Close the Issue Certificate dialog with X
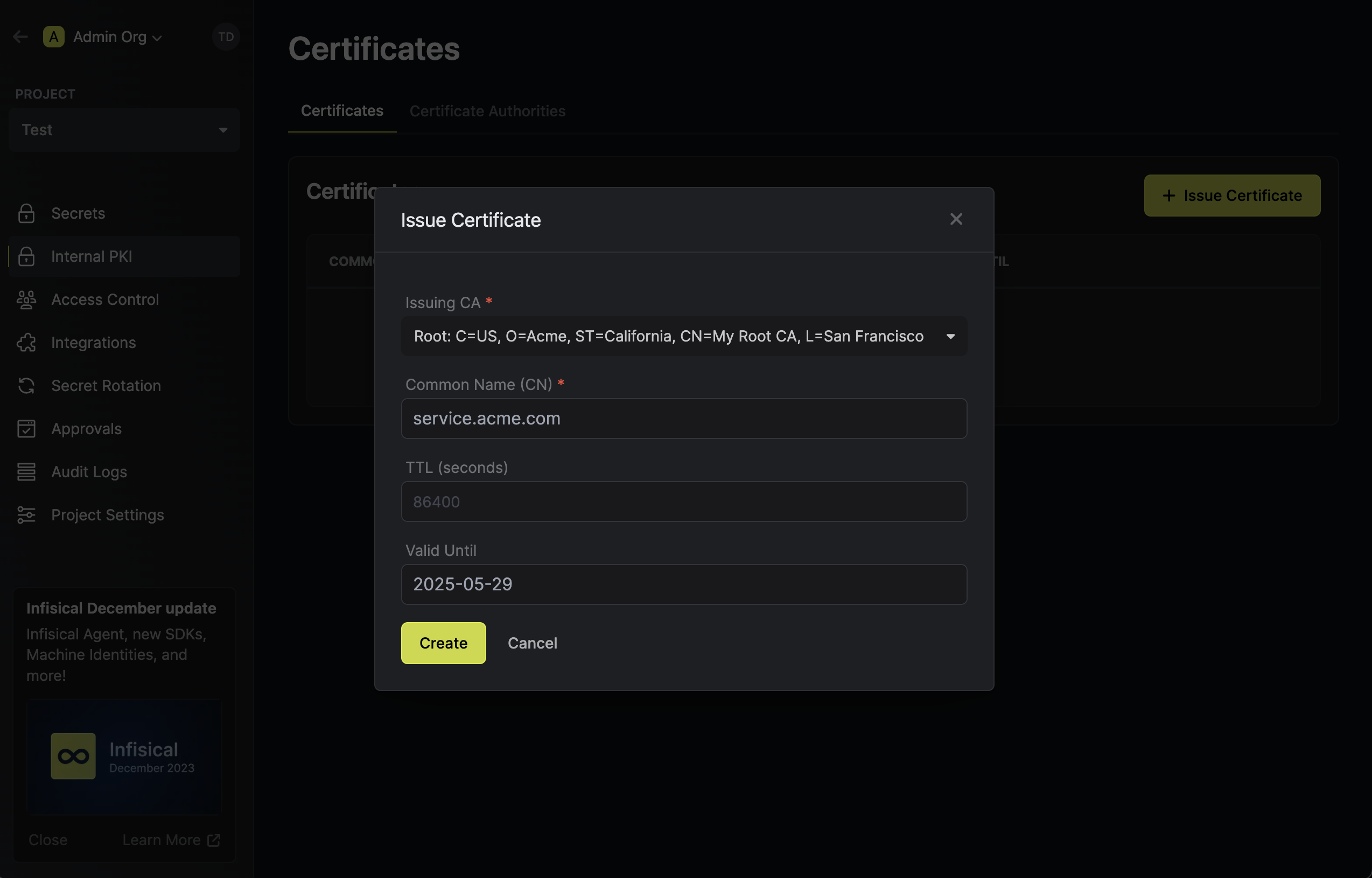The image size is (1372, 878). click(x=956, y=220)
